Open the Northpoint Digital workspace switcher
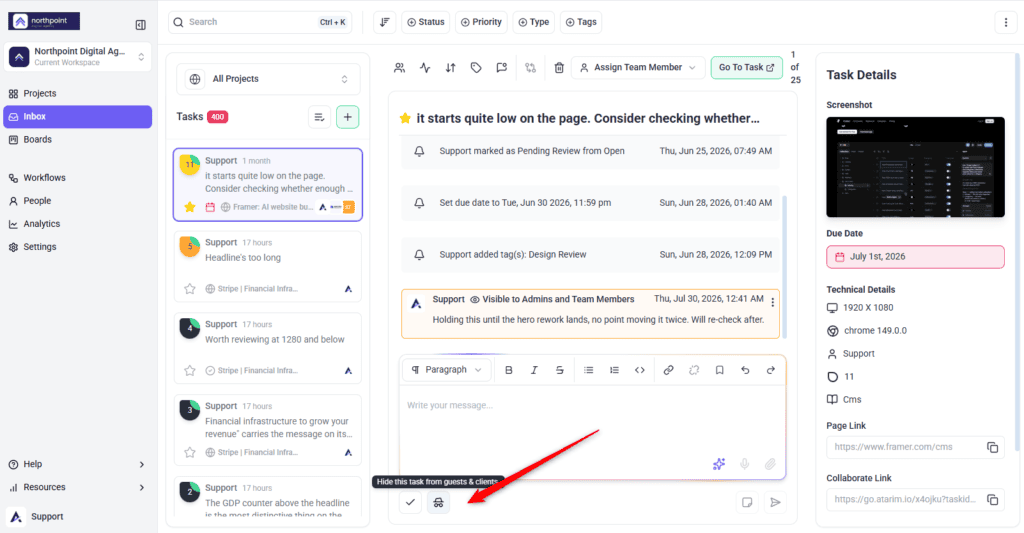The width and height of the screenshot is (1024, 533). (x=78, y=57)
